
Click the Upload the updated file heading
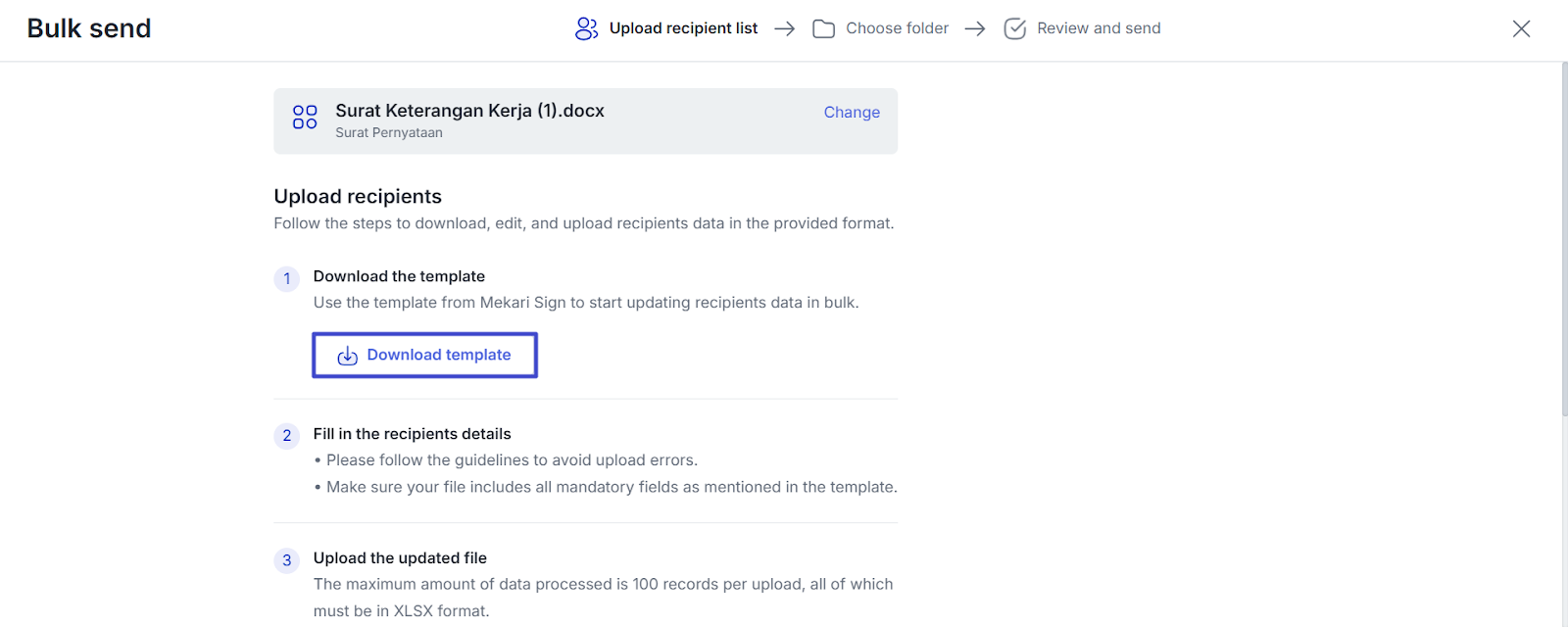[400, 558]
